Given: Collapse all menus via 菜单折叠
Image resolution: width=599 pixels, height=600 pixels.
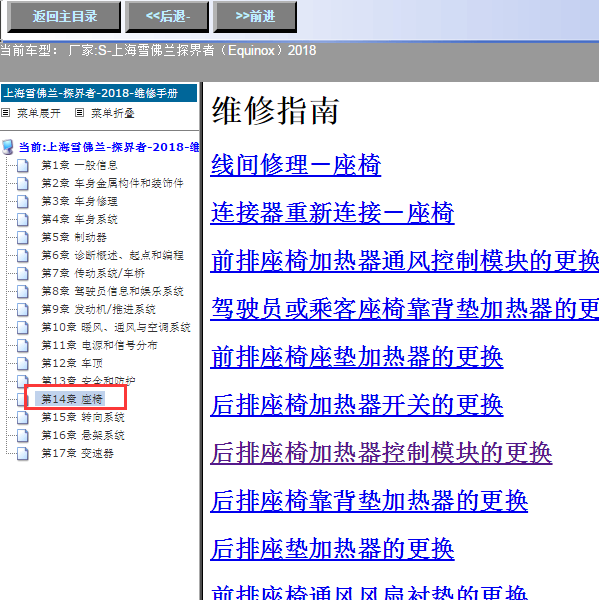Looking at the screenshot, I should 113,113.
